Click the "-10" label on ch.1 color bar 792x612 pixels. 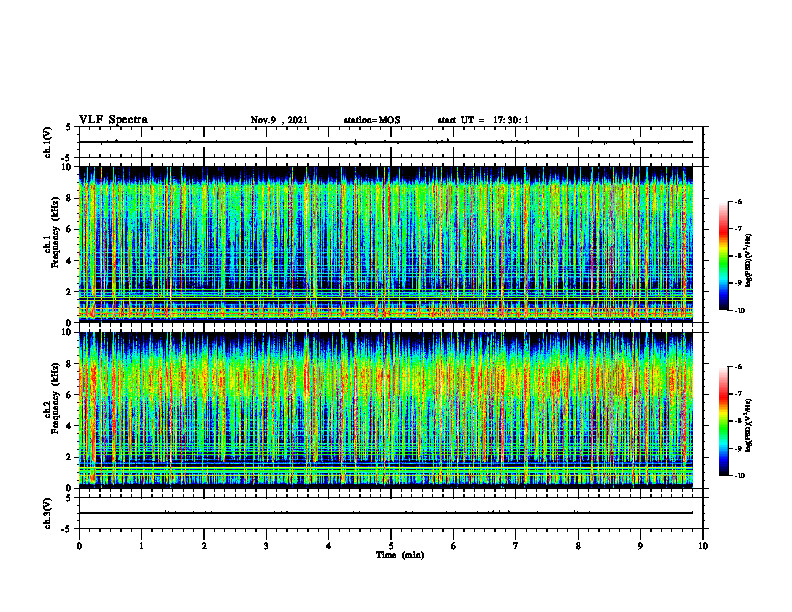point(739,311)
